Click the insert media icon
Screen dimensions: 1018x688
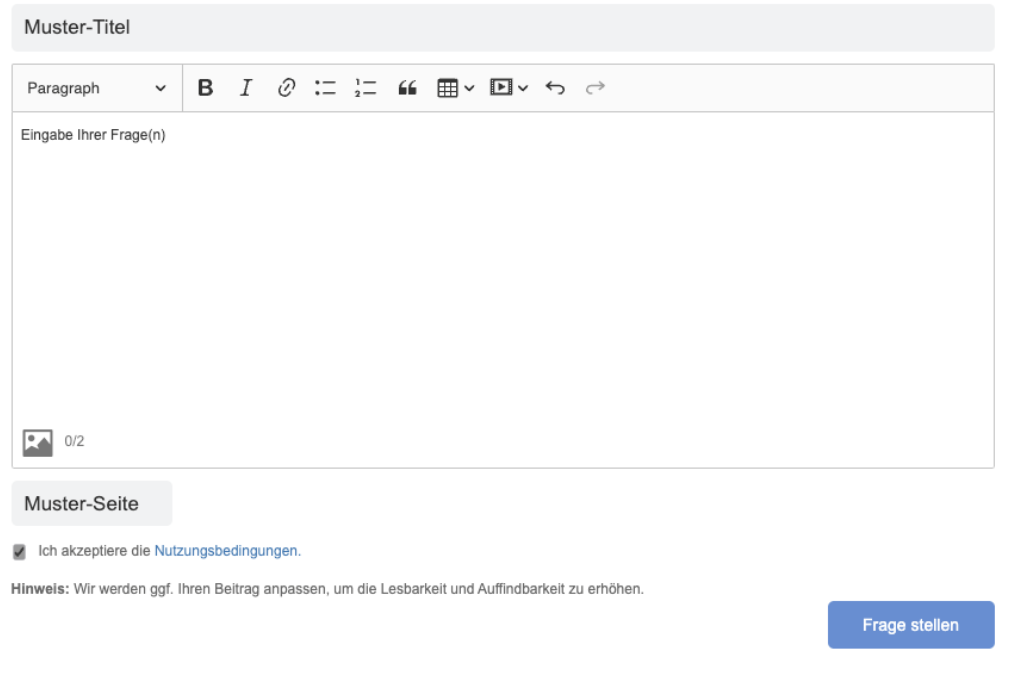point(501,87)
